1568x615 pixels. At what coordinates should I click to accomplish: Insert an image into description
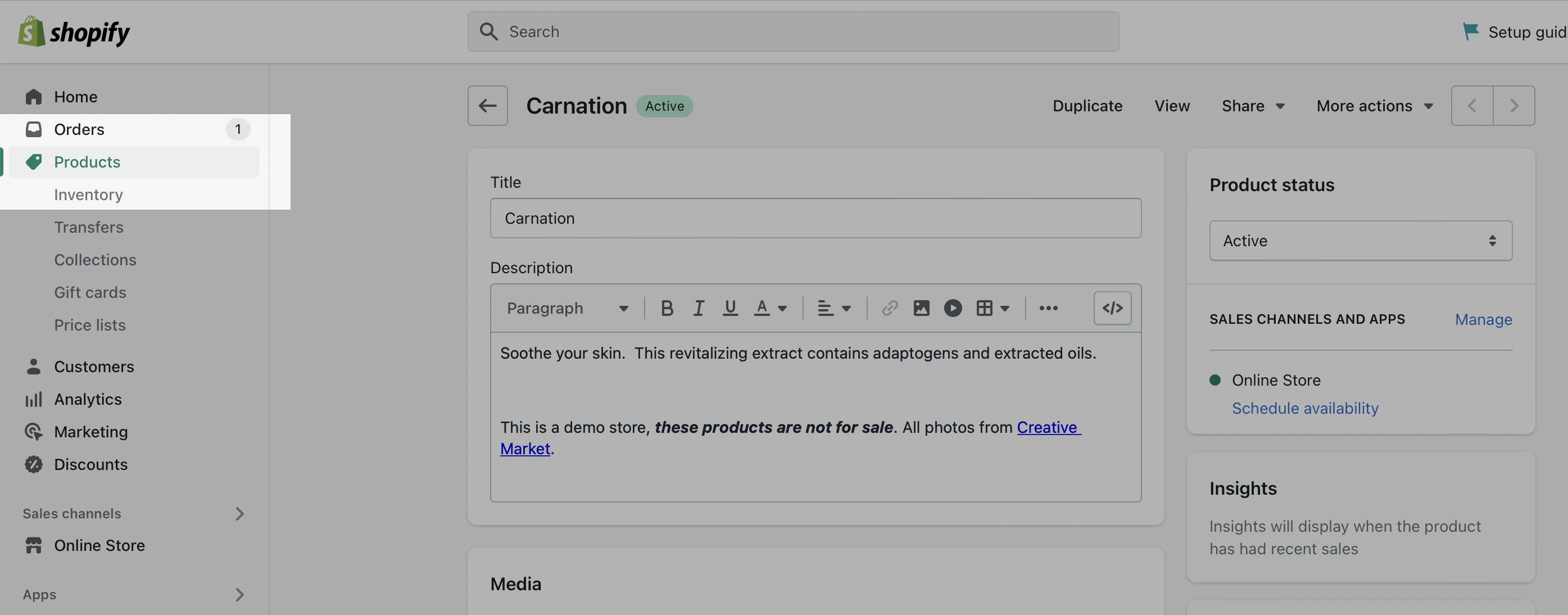[921, 308]
